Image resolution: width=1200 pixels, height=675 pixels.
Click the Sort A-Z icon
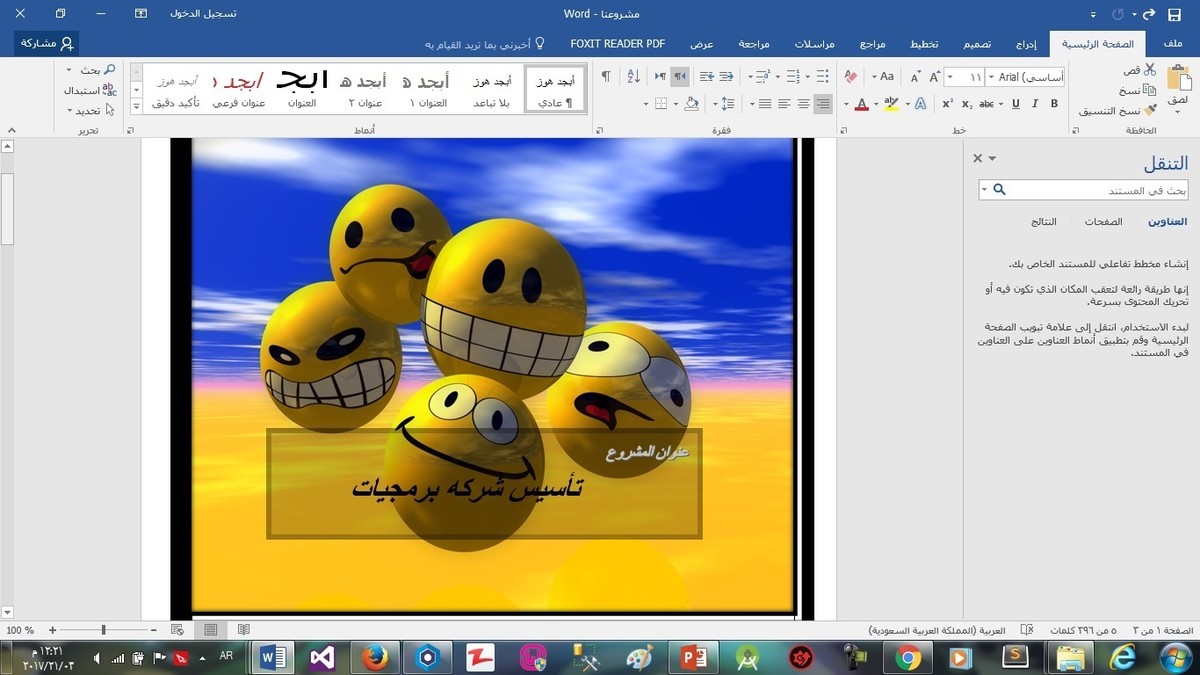tap(632, 77)
